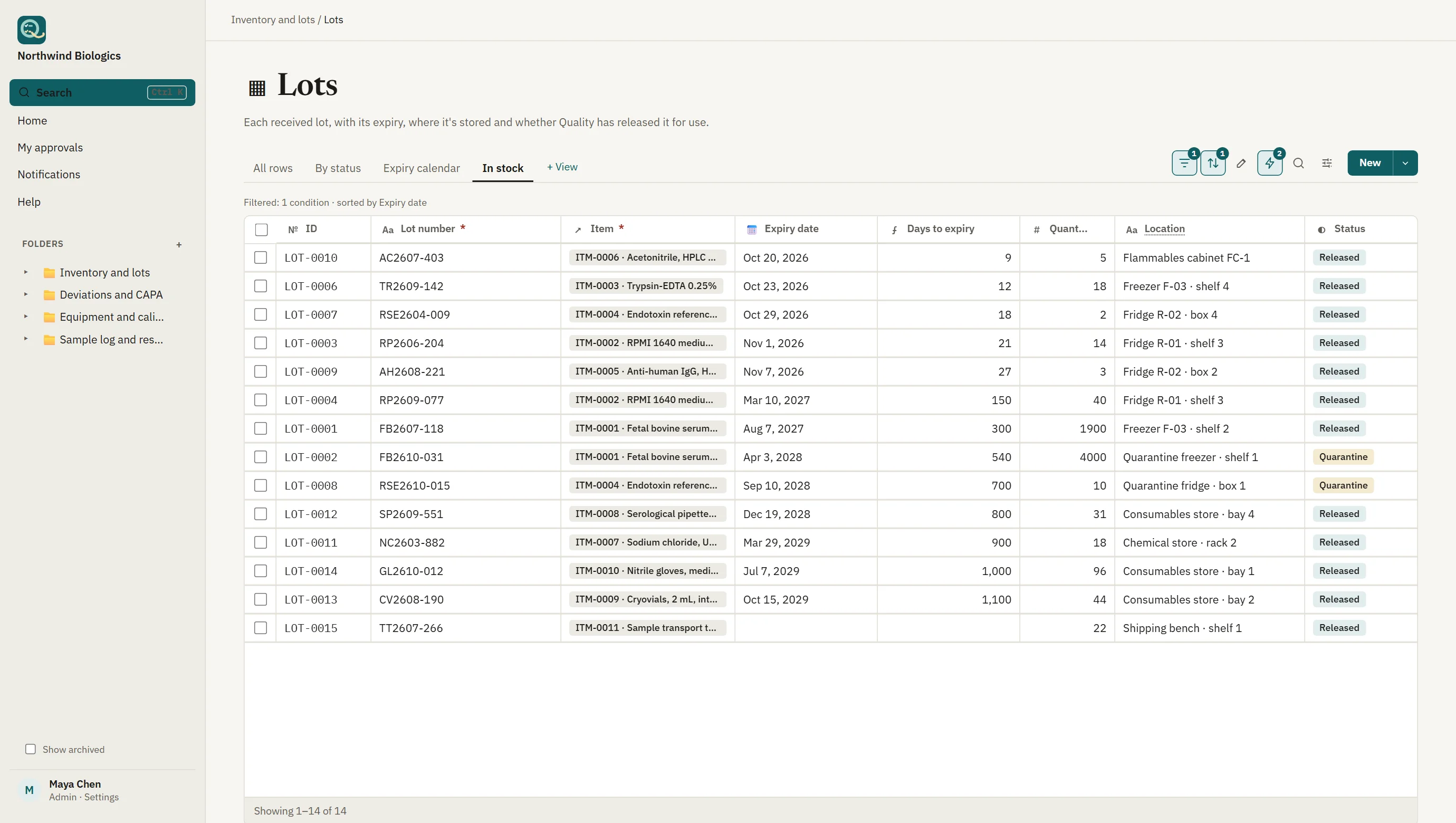Open the filter icon in the toolbar
Image resolution: width=1456 pixels, height=823 pixels.
1184,164
